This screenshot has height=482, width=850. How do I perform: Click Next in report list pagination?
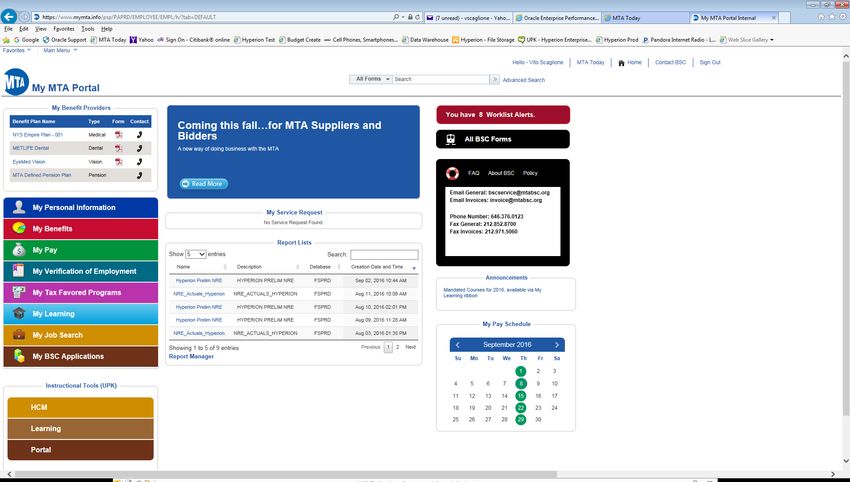tap(411, 347)
